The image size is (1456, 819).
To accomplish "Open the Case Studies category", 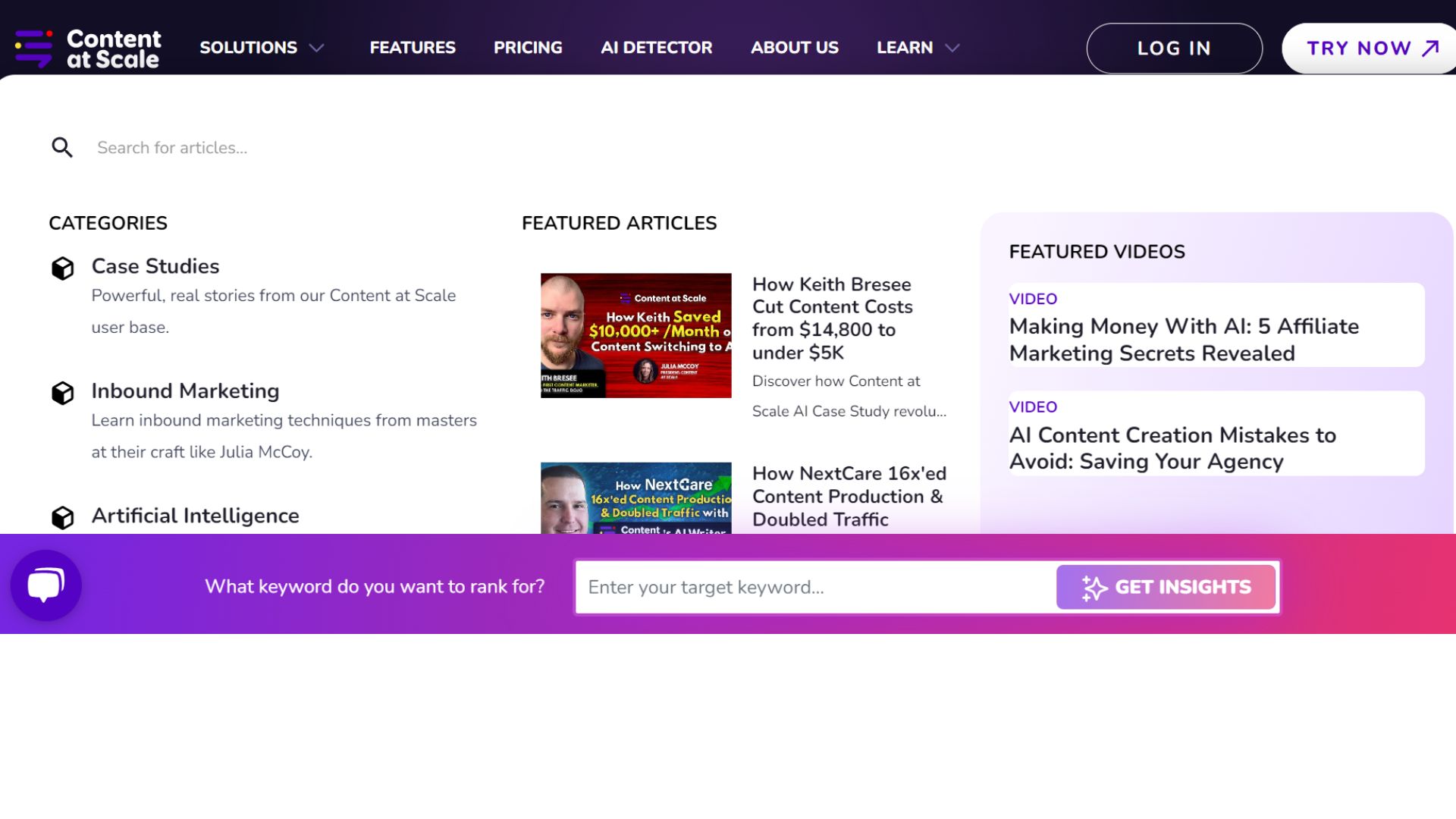I will (x=155, y=266).
